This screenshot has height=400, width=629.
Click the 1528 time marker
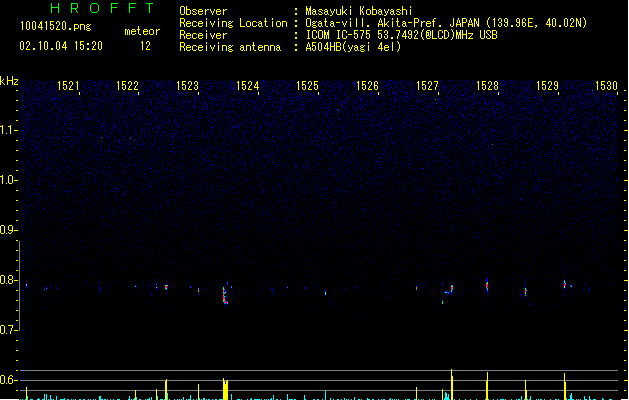tap(487, 86)
